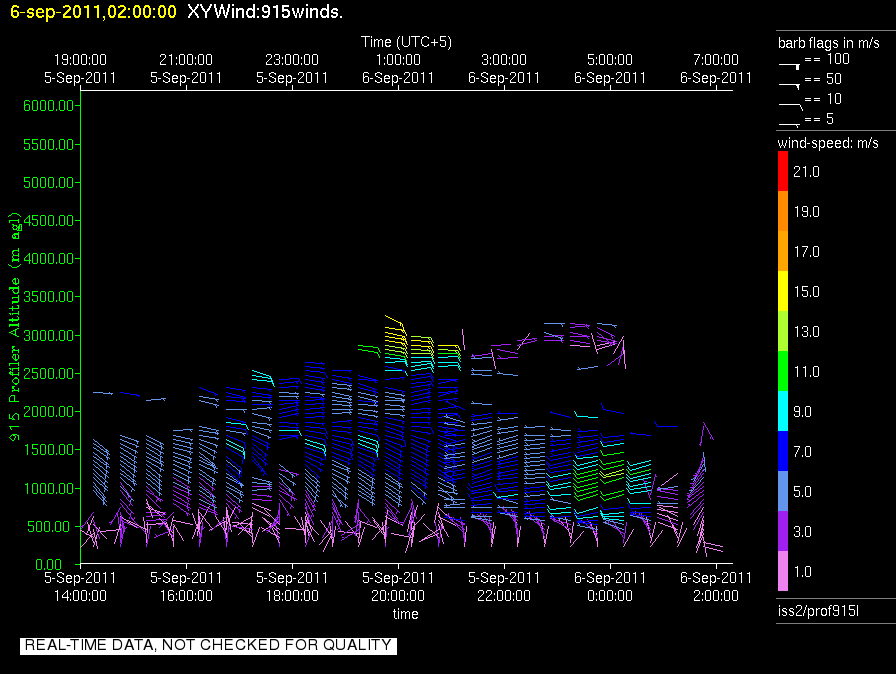This screenshot has height=674, width=896.
Task: Click the 'barb flags in m/s' legend heading
Action: tap(829, 43)
